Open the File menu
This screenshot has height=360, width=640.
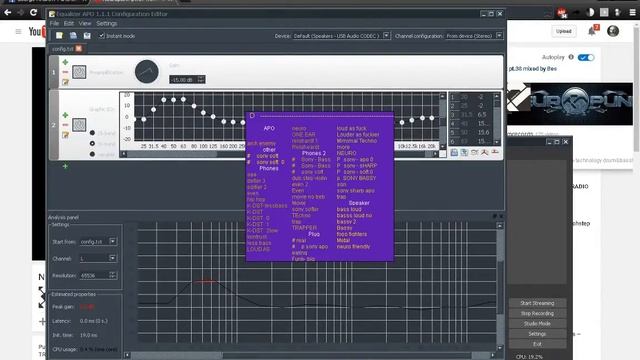click(x=54, y=24)
